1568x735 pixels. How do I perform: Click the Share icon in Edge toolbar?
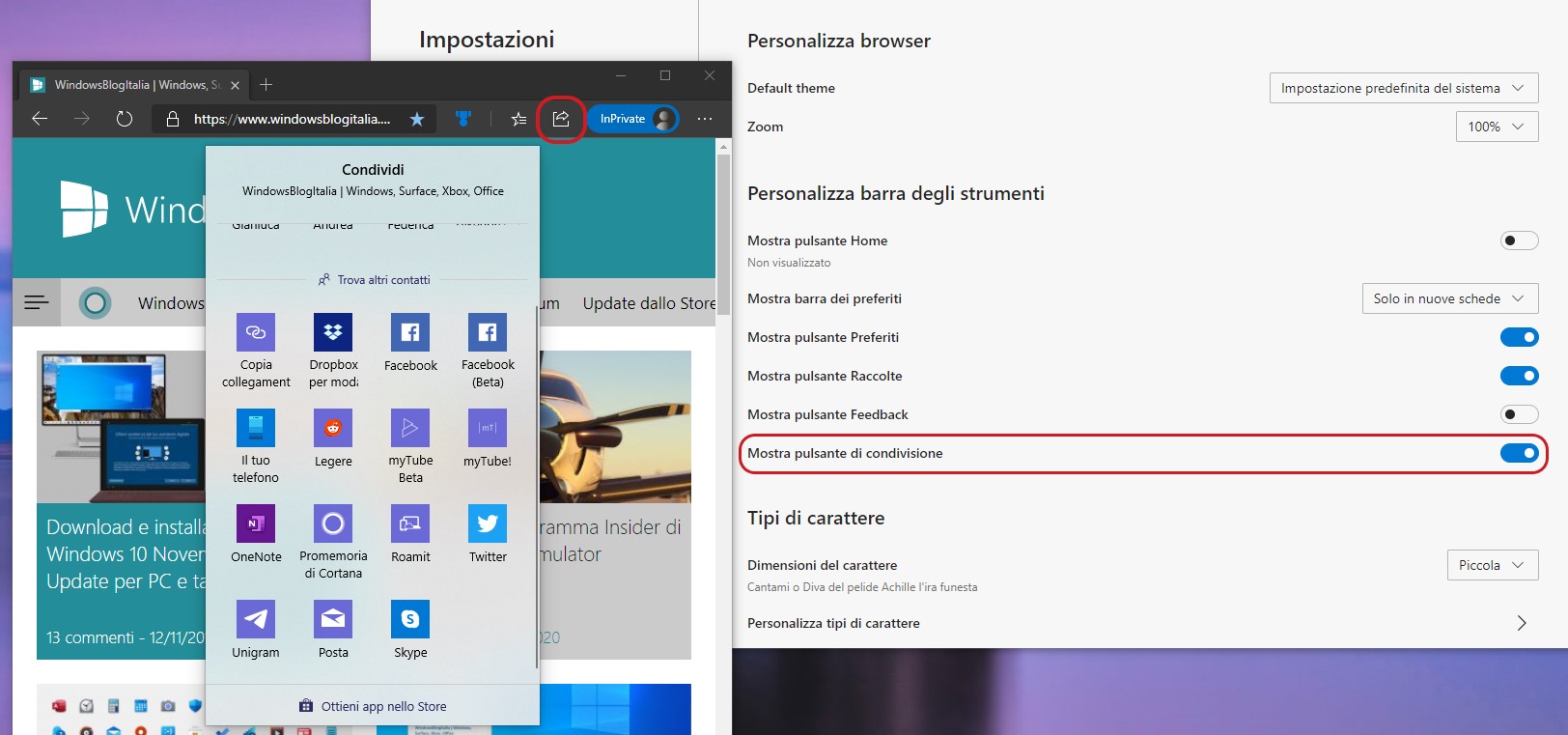tap(561, 119)
